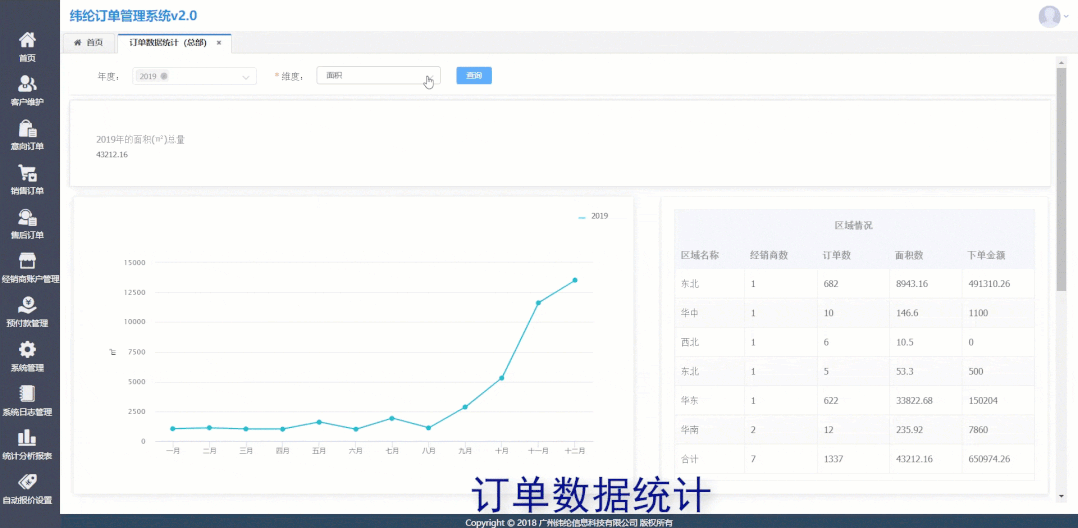The width and height of the screenshot is (1078, 528).
Task: Click the 区域名称 column header
Action: 700,255
